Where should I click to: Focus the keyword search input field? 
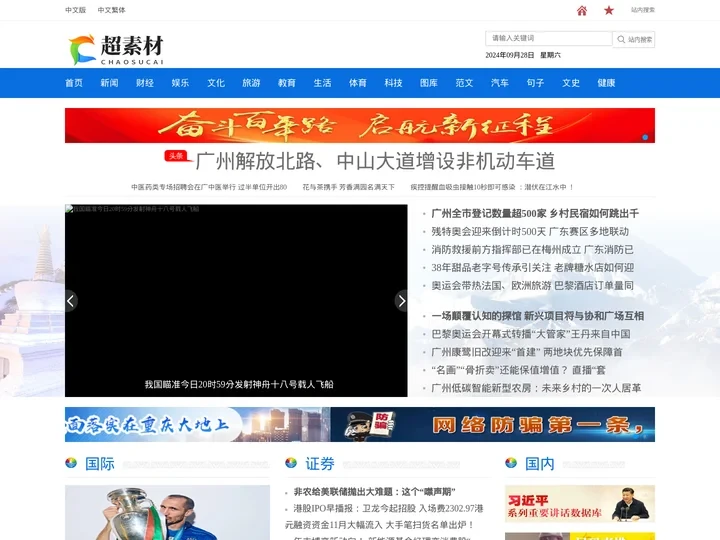pos(549,38)
